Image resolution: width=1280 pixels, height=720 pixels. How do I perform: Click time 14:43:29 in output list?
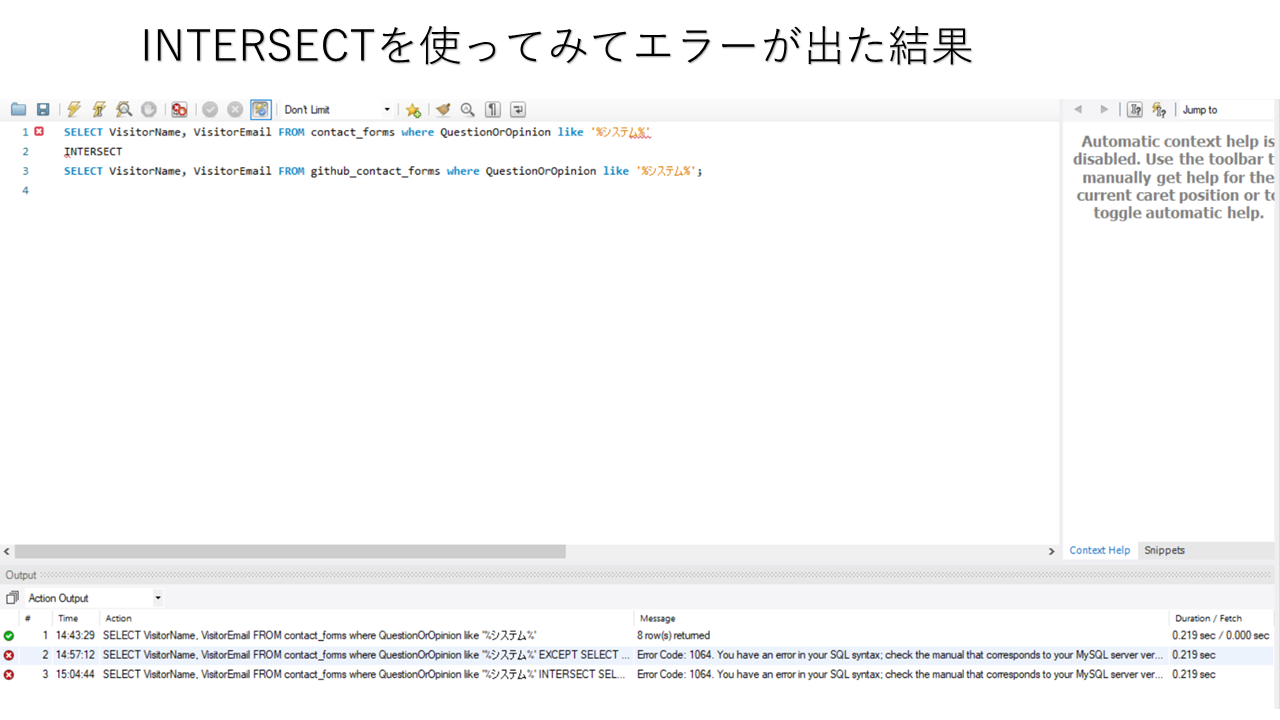tap(75, 636)
